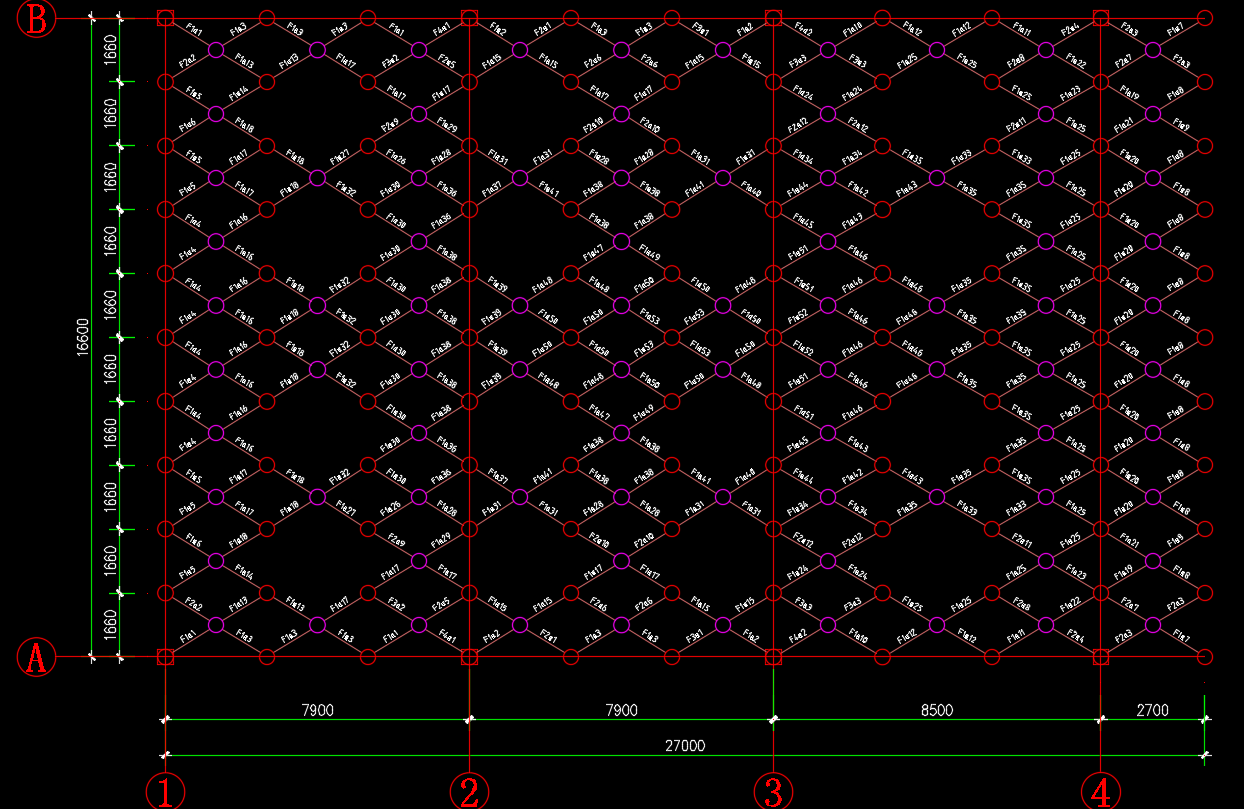This screenshot has height=809, width=1244.
Task: Pick the square column marker at B-3
Action: [x=773, y=18]
